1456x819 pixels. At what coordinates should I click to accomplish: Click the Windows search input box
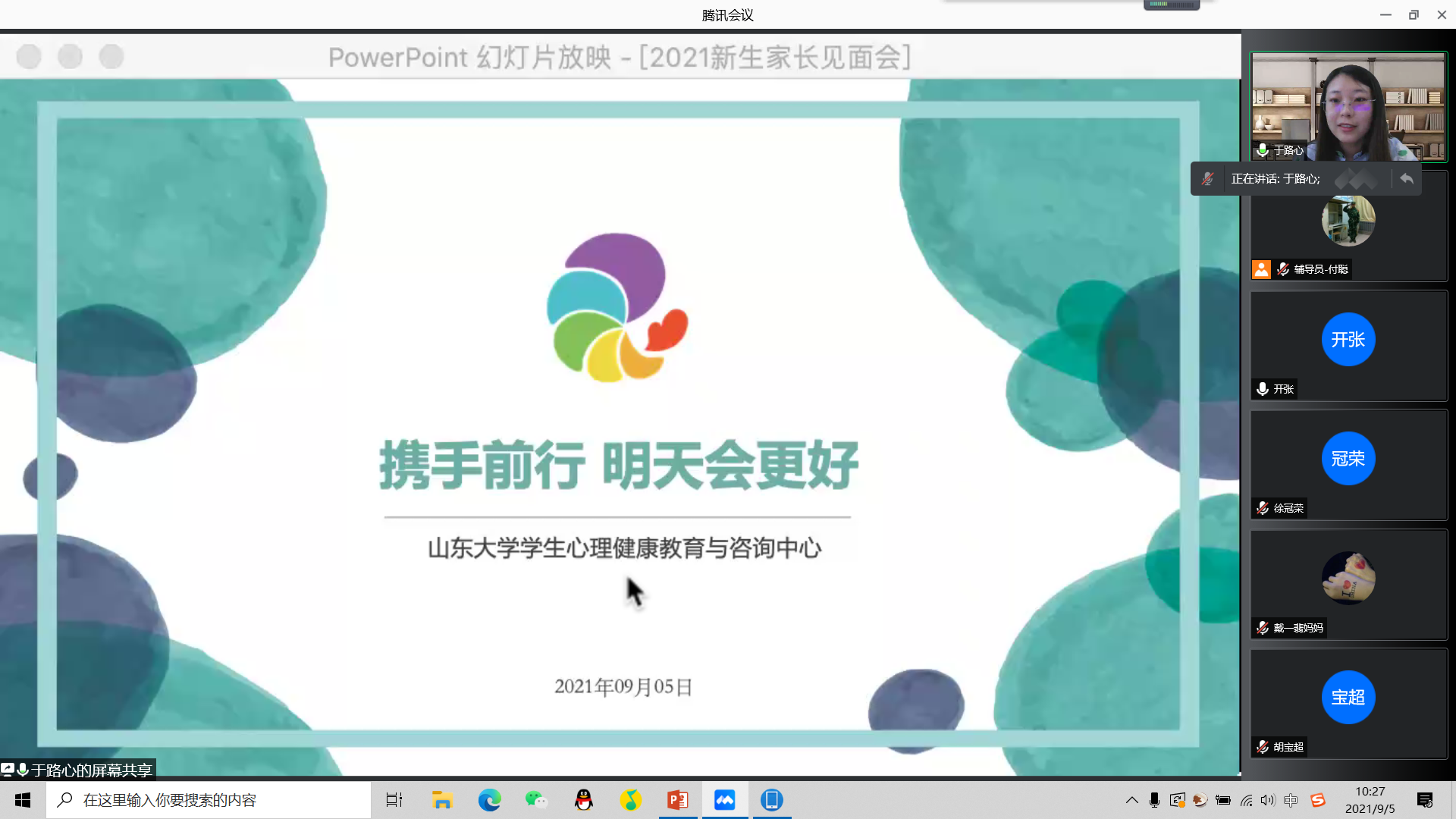209,800
